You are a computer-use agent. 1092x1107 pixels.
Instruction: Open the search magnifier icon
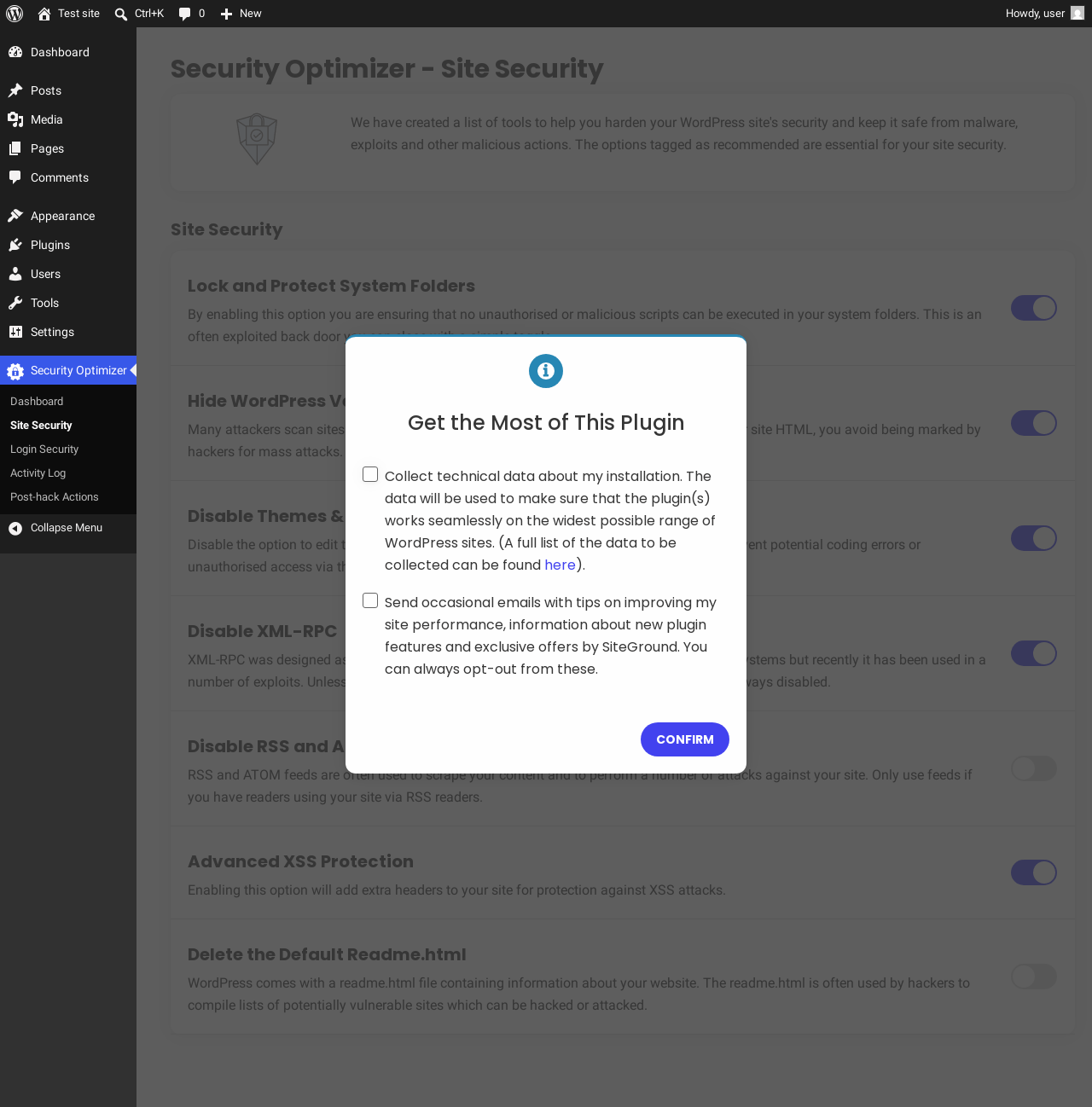(x=121, y=14)
